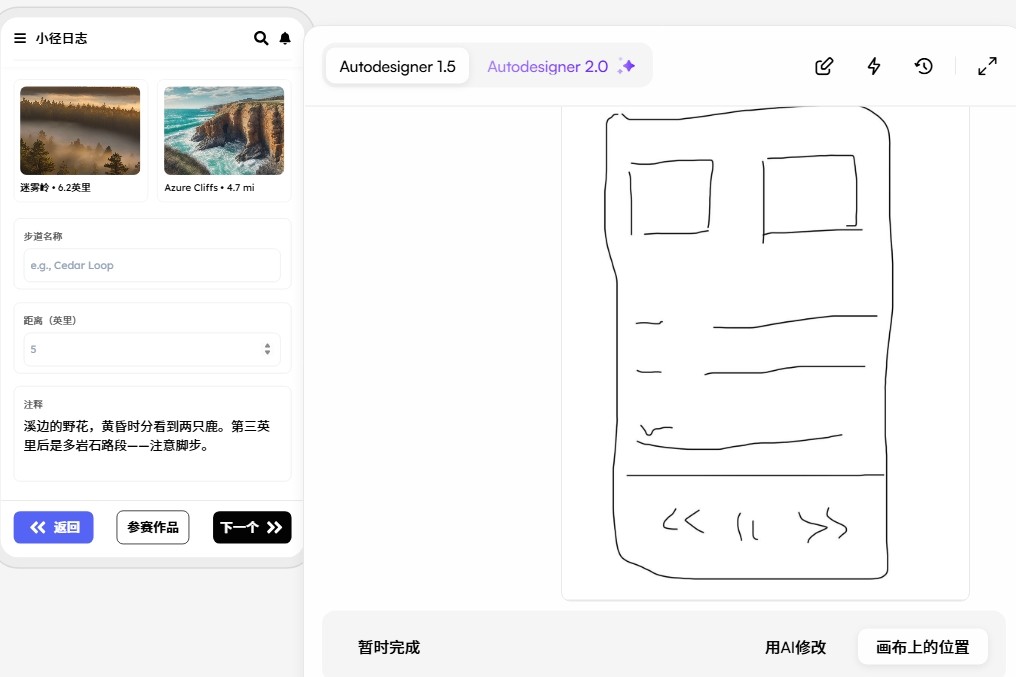
Task: Open notifications bell icon
Action: [x=285, y=38]
